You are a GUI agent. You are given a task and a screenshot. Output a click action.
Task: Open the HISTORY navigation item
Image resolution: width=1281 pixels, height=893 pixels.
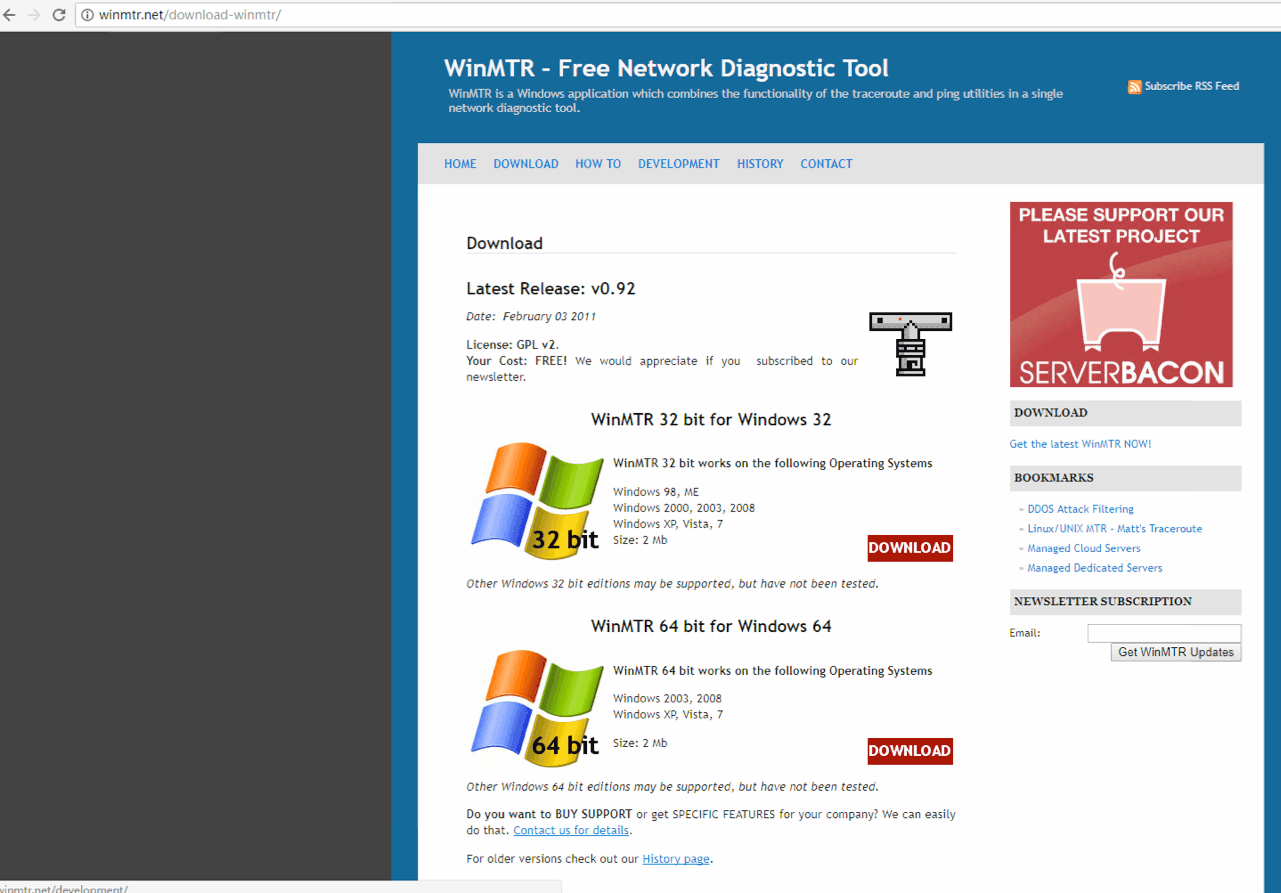point(760,164)
